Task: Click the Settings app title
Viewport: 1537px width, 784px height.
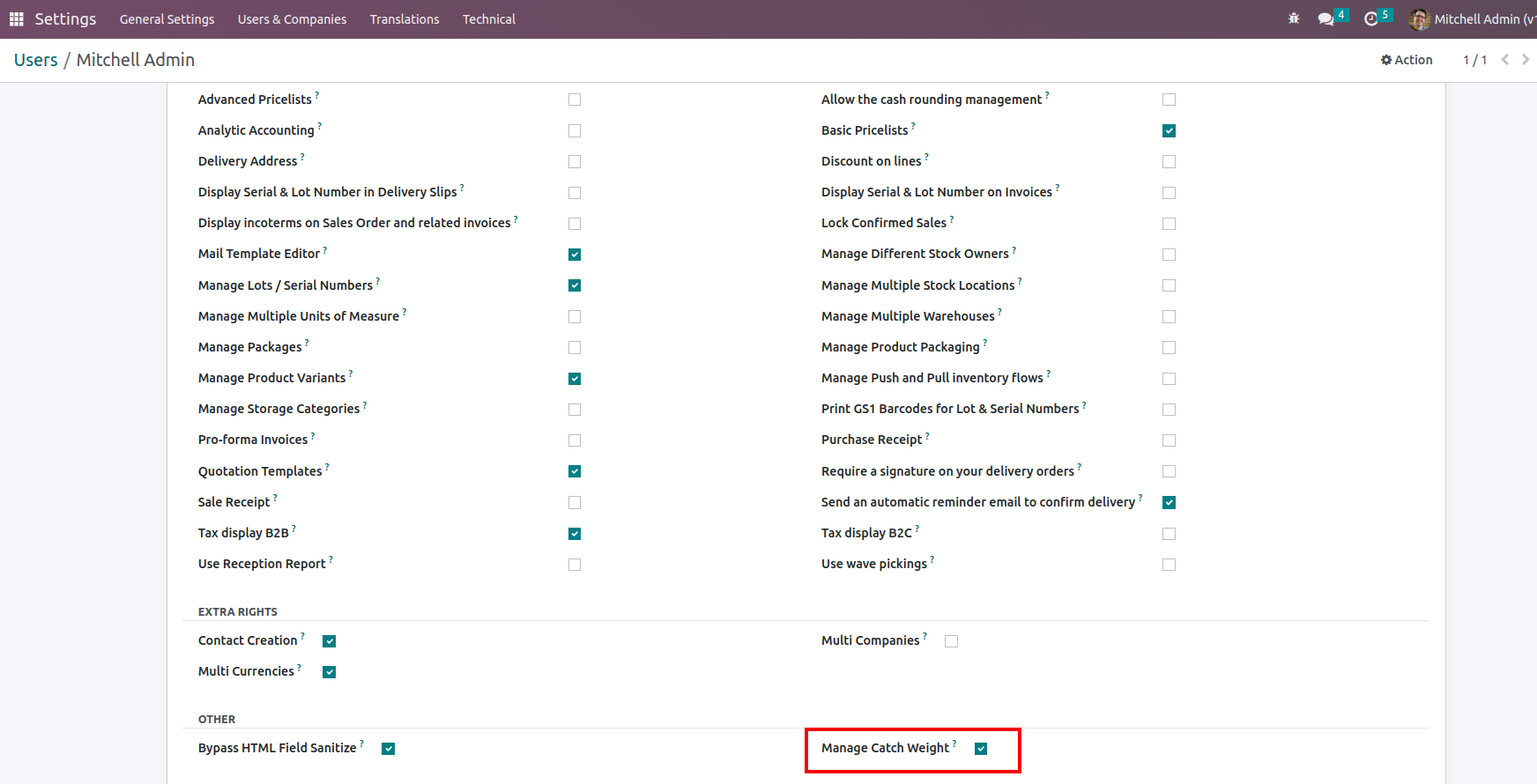Action: [x=65, y=18]
